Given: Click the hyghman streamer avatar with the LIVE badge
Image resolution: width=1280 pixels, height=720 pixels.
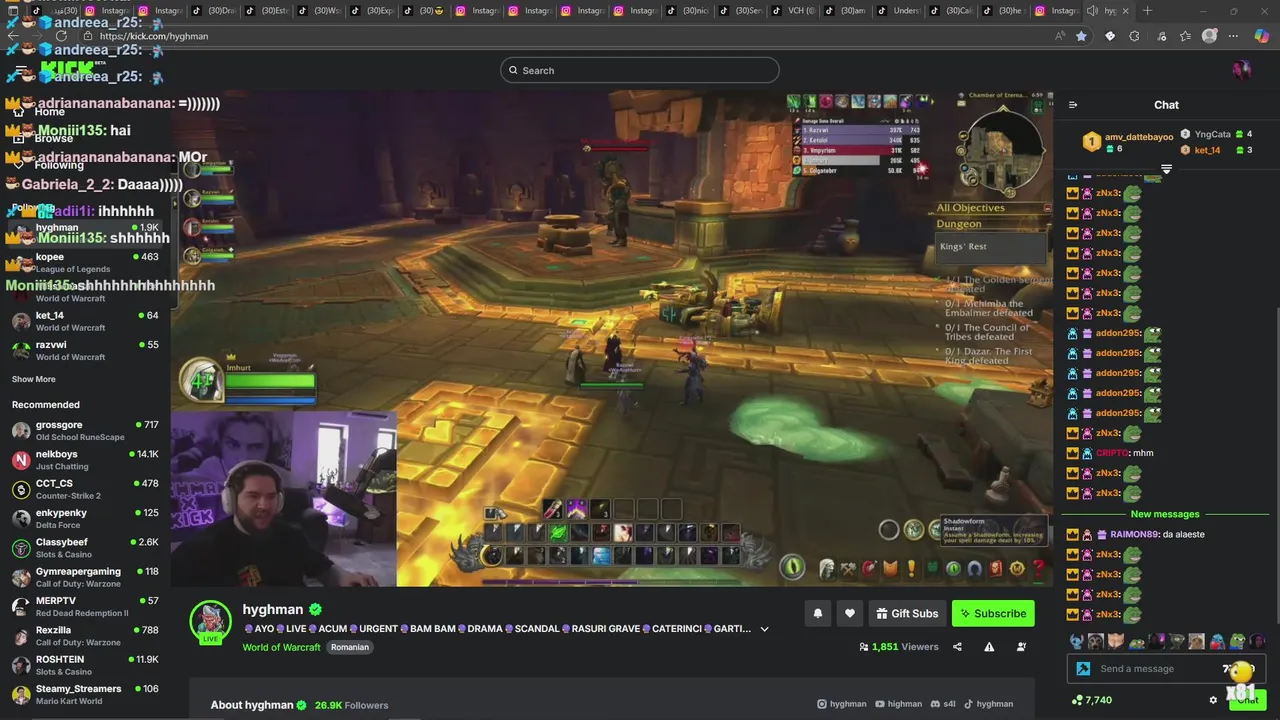Looking at the screenshot, I should (x=211, y=622).
